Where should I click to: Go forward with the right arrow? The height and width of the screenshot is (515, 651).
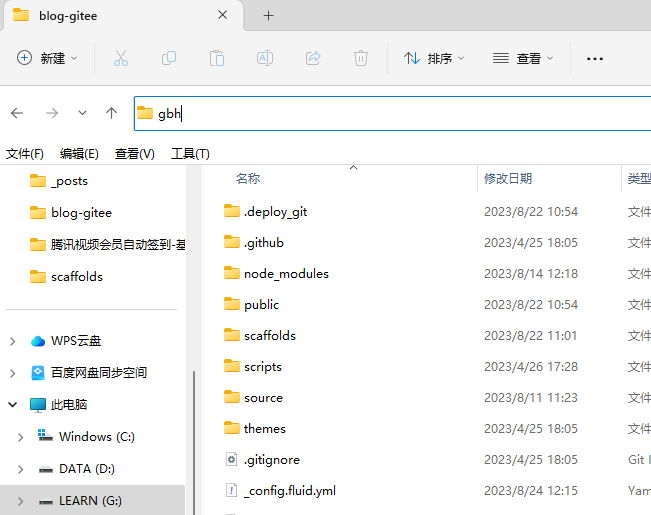click(x=52, y=113)
